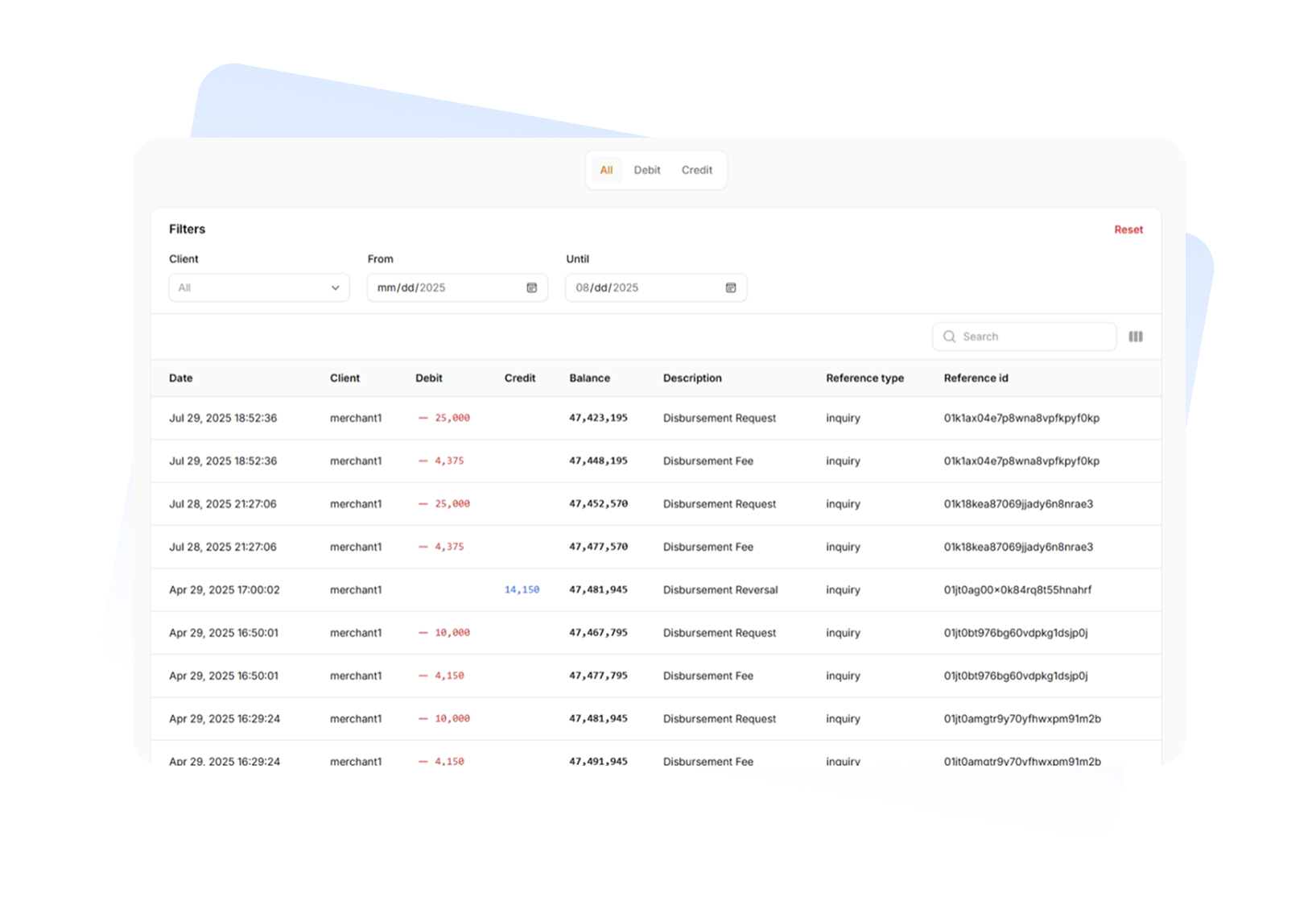Sort by the Date column header
Image resolution: width=1316 pixels, height=901 pixels.
coord(181,378)
